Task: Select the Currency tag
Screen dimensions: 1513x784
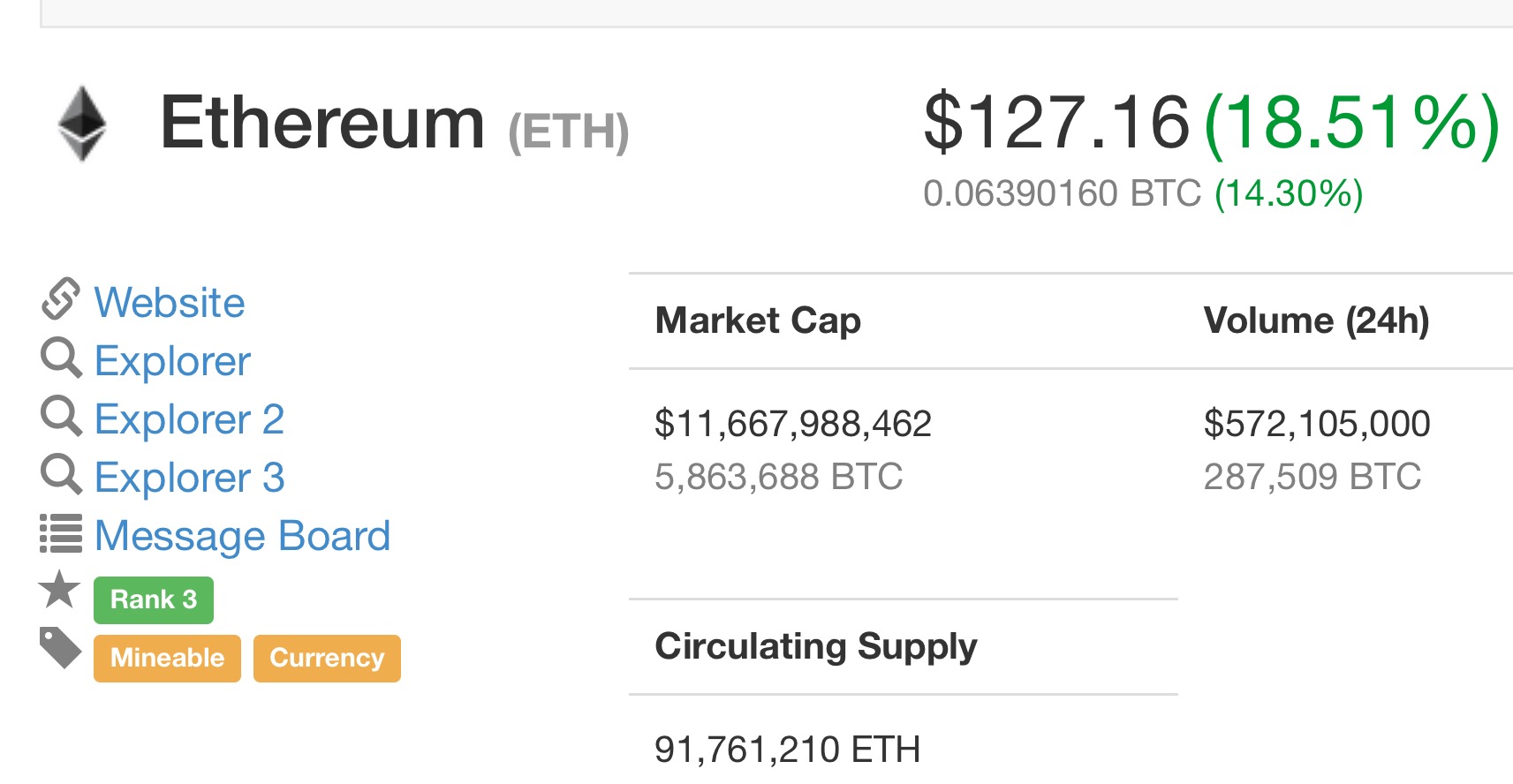Action: 327,659
